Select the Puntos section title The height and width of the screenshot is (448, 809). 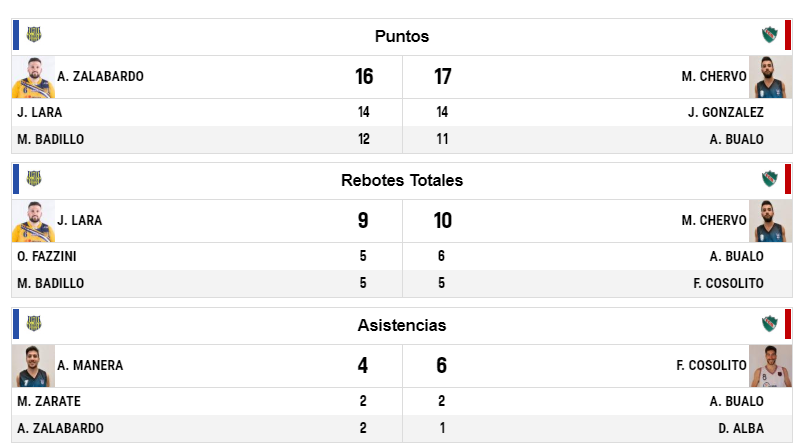pyautogui.click(x=402, y=36)
